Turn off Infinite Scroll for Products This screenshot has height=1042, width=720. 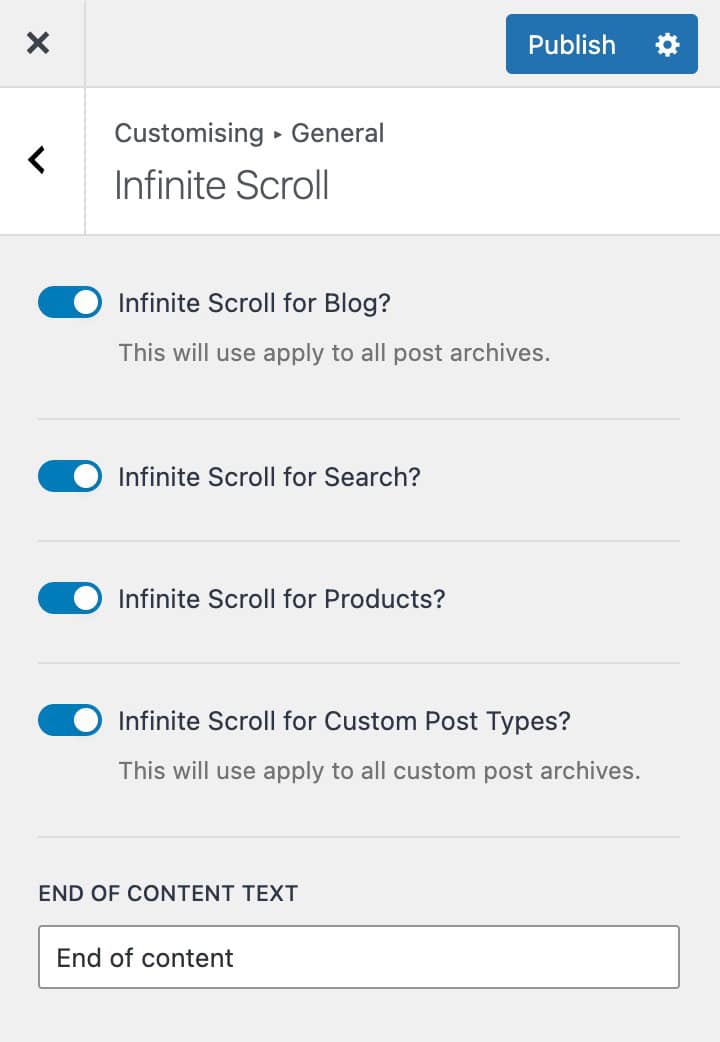(69, 598)
